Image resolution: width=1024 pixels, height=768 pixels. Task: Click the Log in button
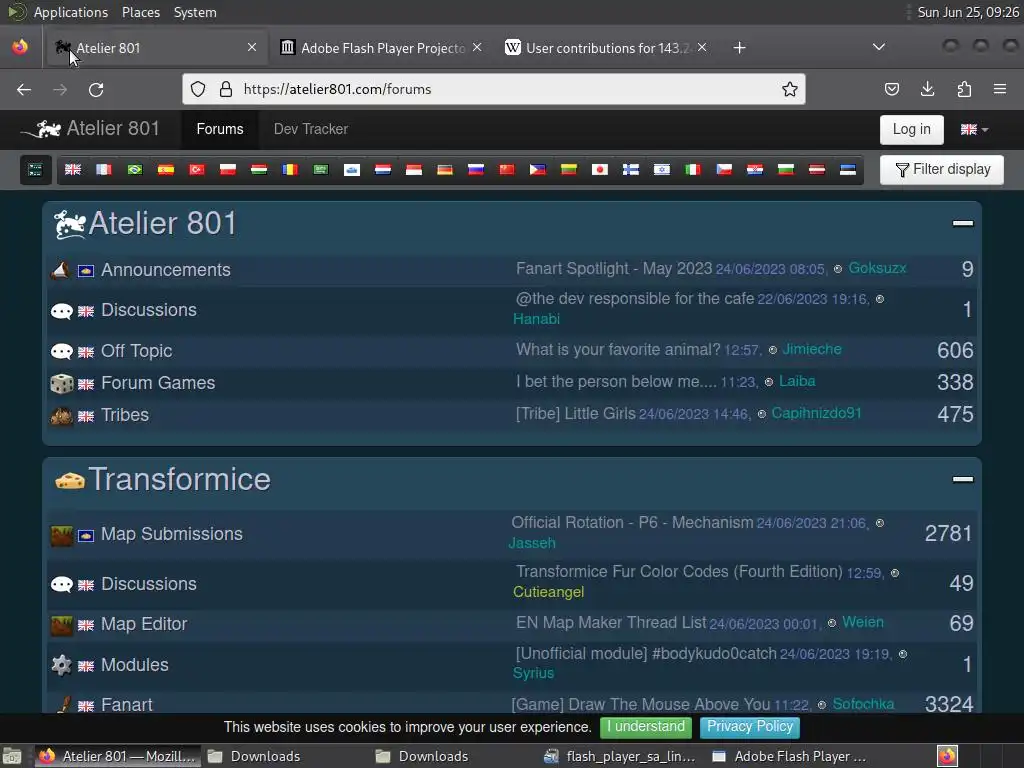(x=912, y=129)
